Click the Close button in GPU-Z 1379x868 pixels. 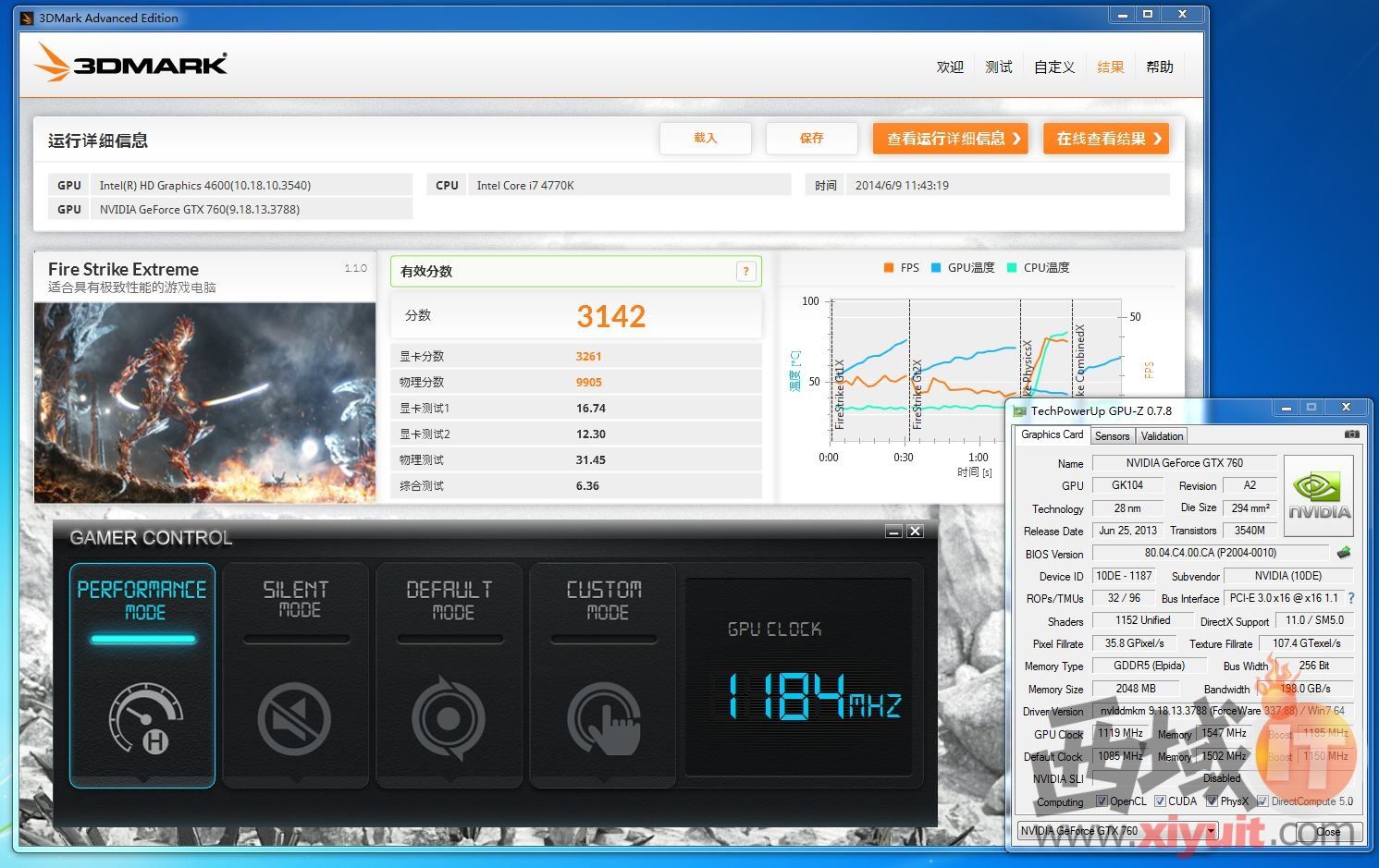1328,831
